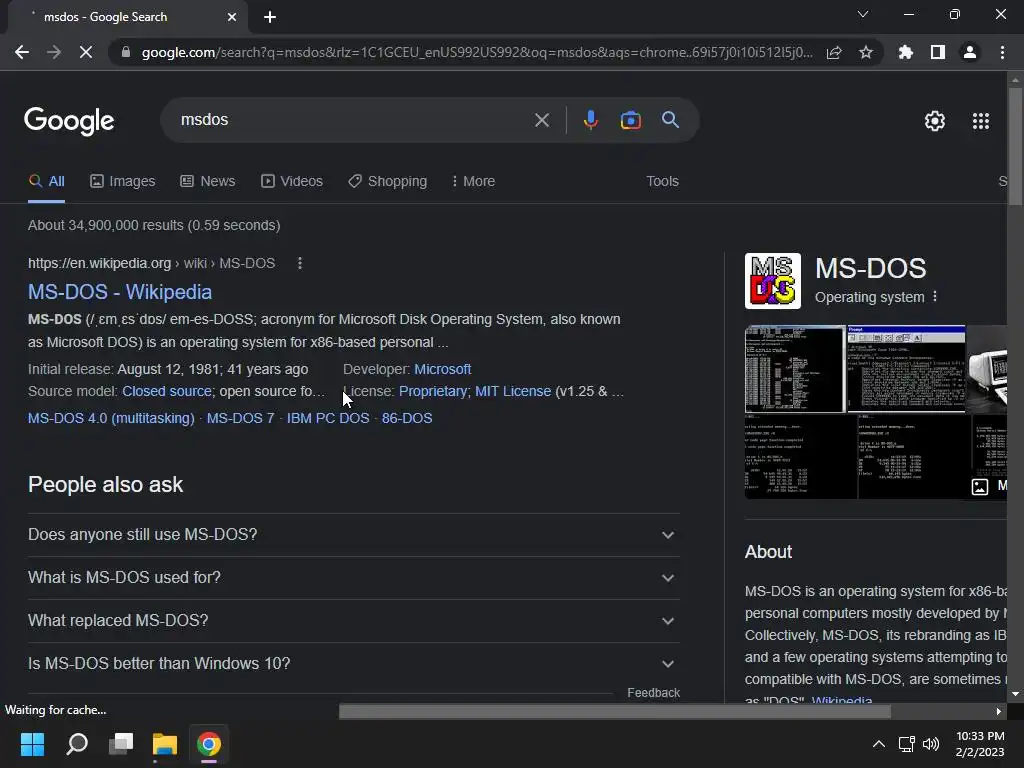
Task: Switch to the Videos tab
Action: (292, 182)
